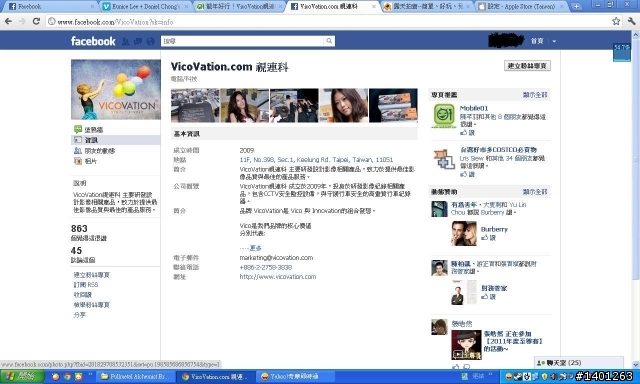Viewport: 640px width, 384px height.
Task: Click Mobile01 page icon
Action: click(444, 115)
